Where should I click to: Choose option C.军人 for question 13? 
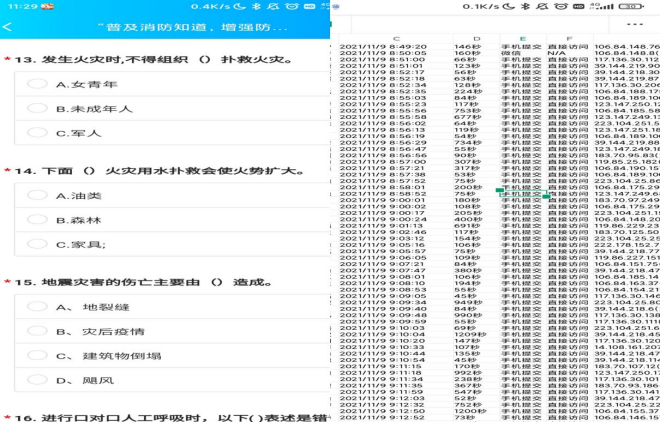[x=38, y=133]
